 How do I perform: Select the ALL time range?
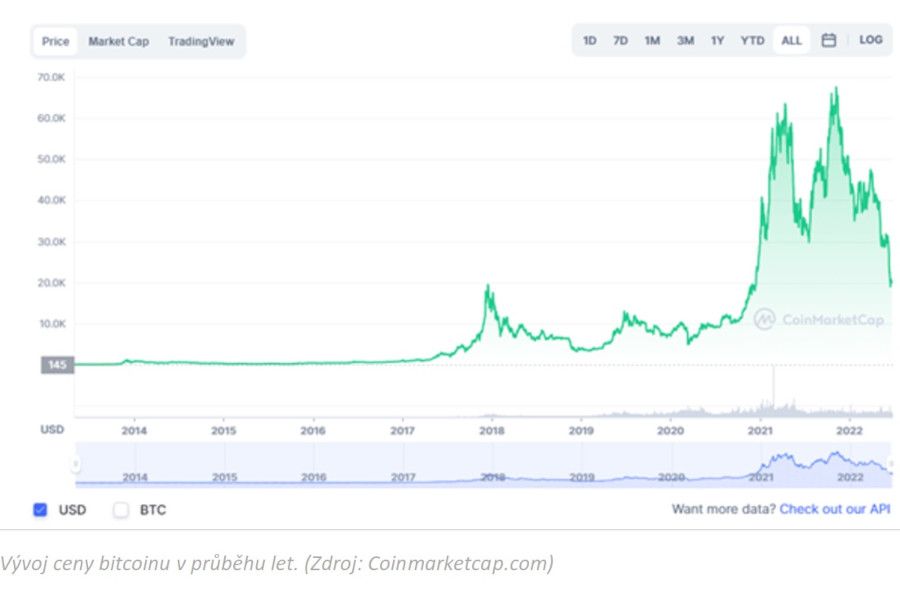point(791,40)
